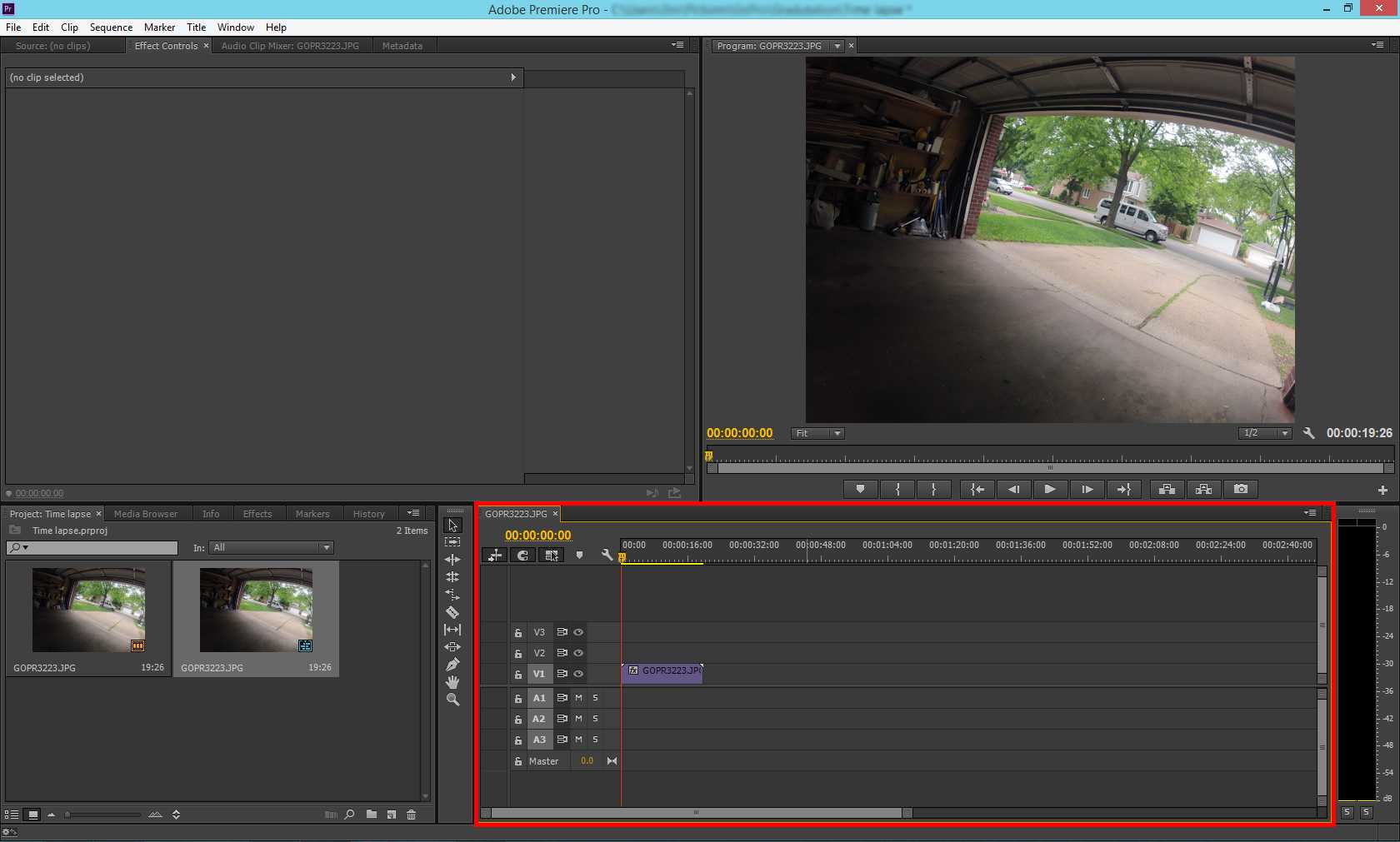Open the button editor plus icon
Screen dimensions: 1400x842
tap(1382, 490)
